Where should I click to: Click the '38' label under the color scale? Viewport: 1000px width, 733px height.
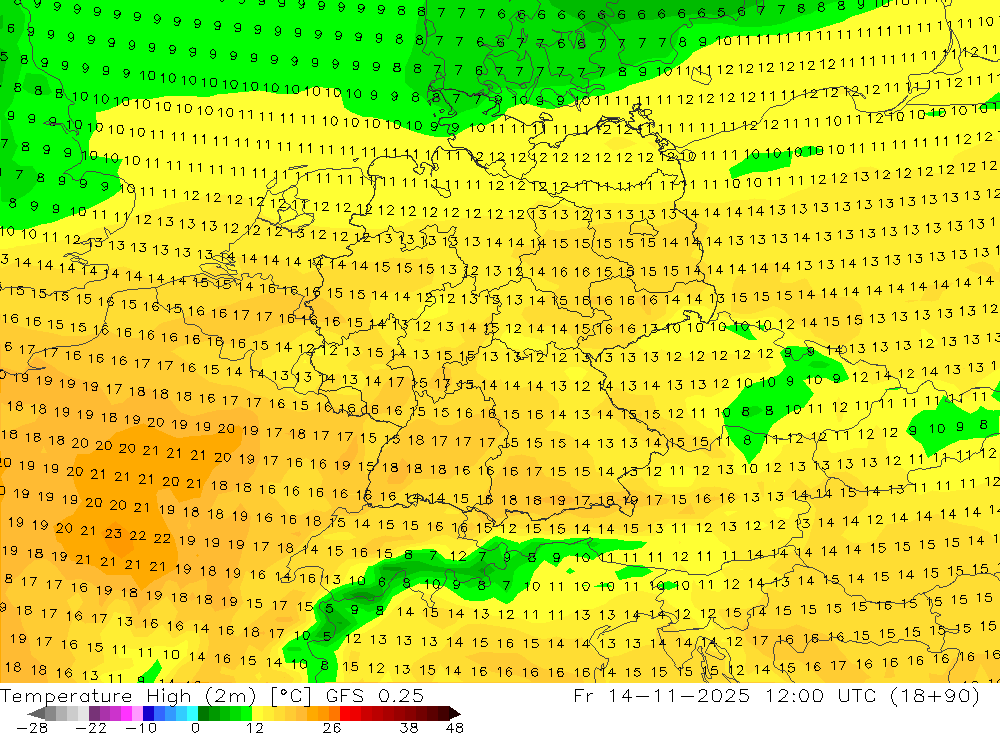click(409, 728)
